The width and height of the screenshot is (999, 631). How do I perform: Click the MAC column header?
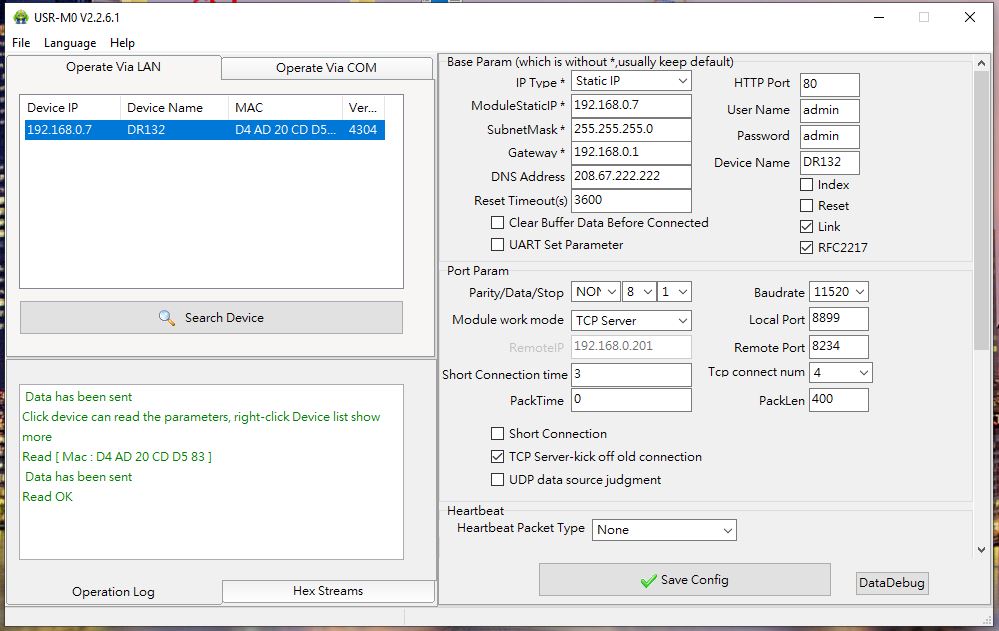pyautogui.click(x=285, y=108)
